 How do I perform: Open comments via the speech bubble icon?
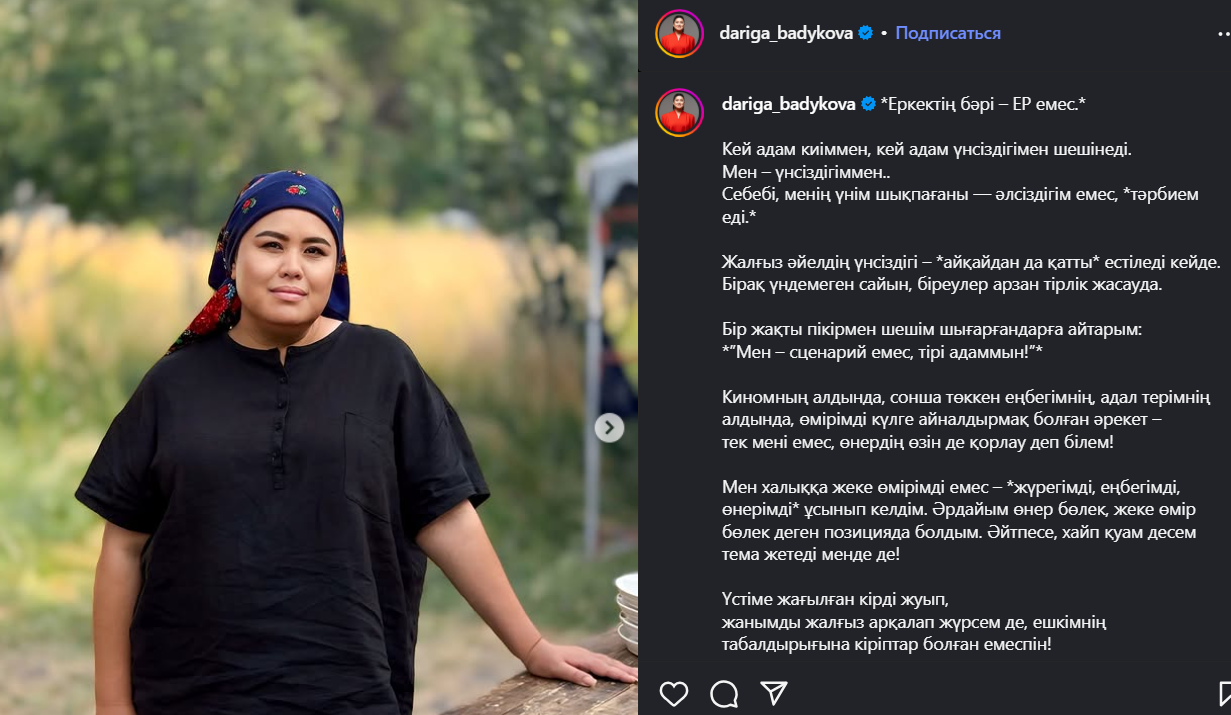tap(724, 694)
